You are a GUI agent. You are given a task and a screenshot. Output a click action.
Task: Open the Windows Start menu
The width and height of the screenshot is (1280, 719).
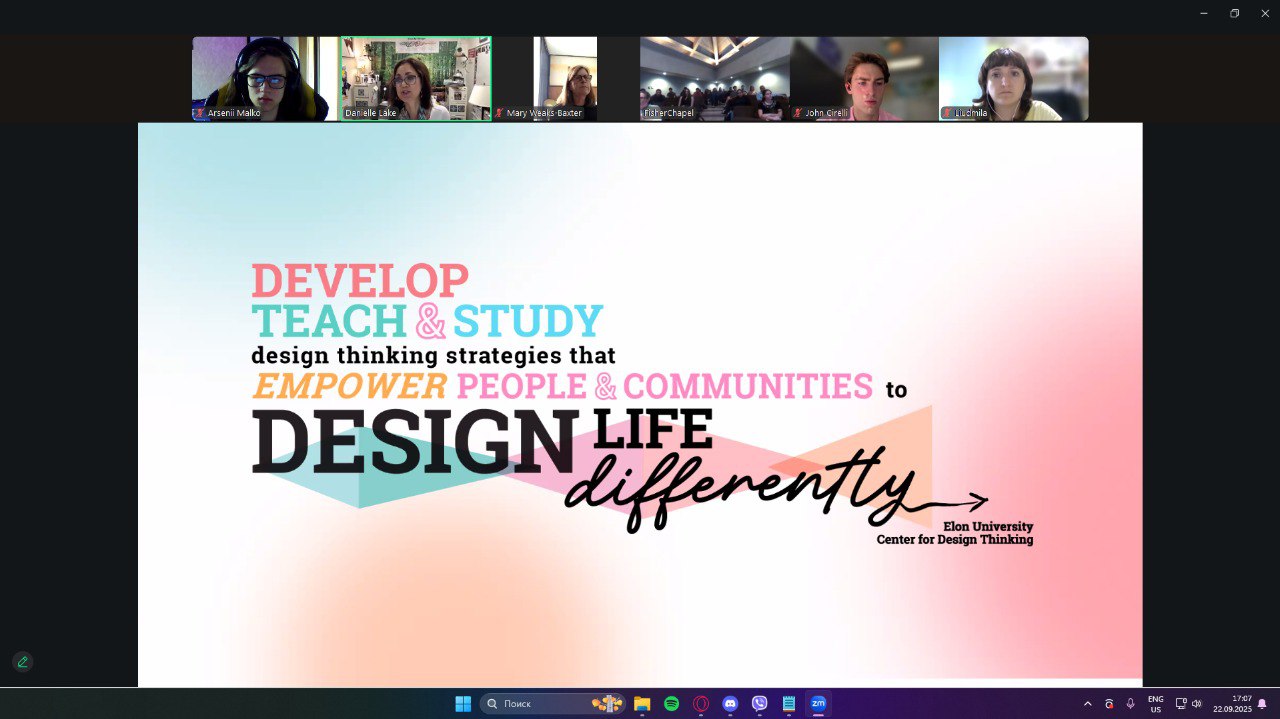[463, 704]
